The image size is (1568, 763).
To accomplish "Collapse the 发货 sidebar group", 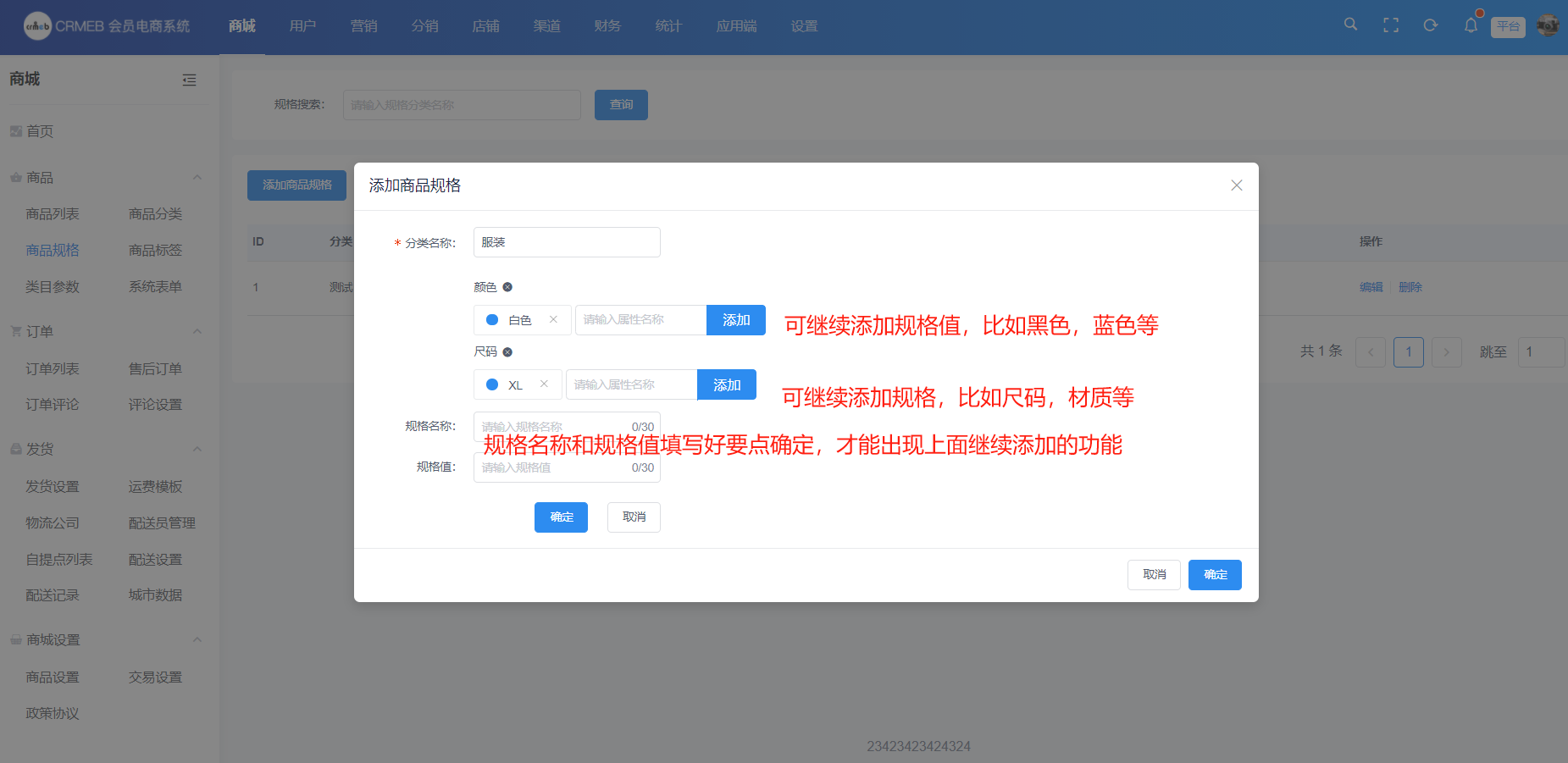I will click(x=197, y=449).
